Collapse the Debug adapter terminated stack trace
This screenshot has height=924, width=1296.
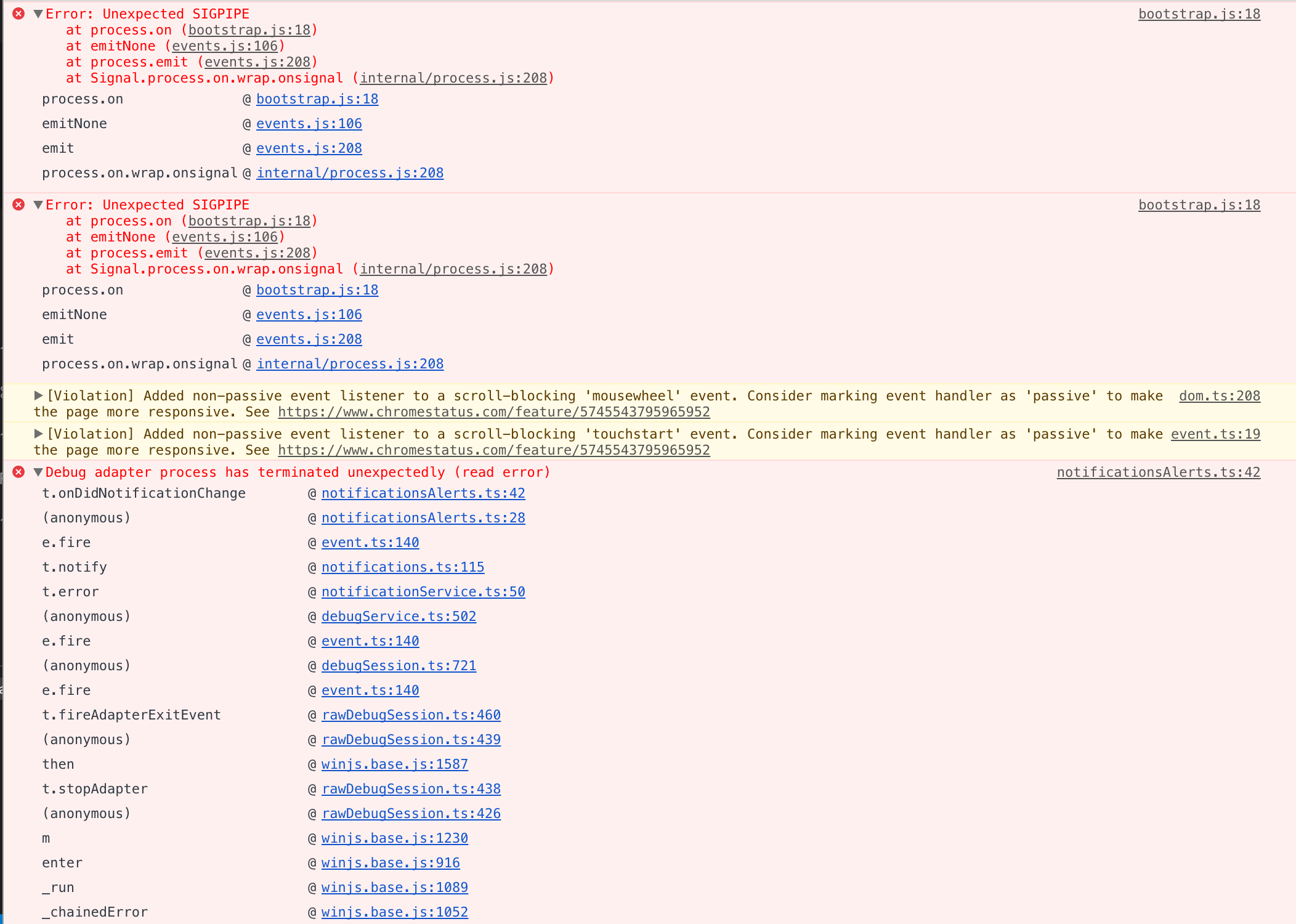(39, 472)
